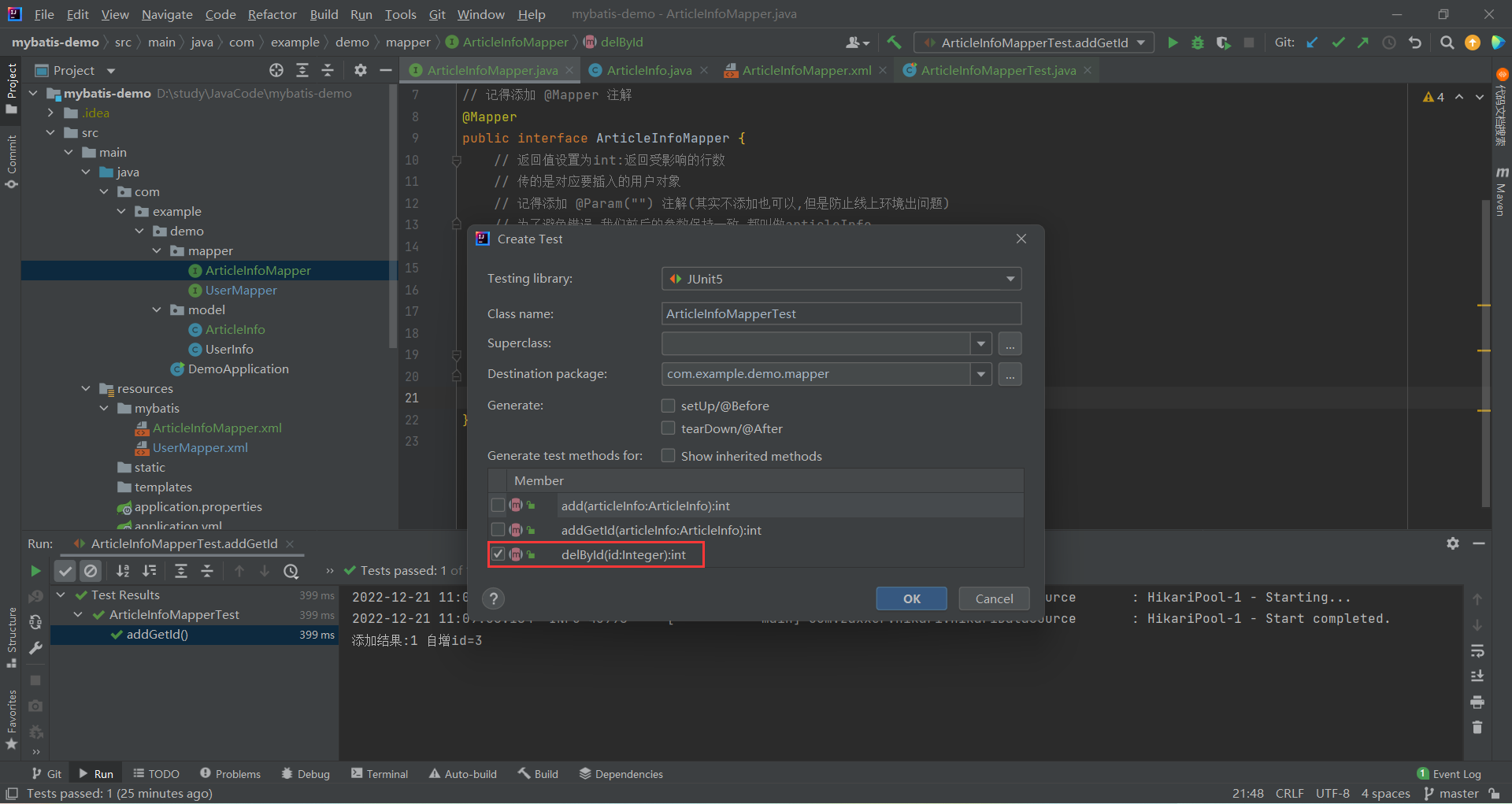Click Git update project arrow icon
The height and width of the screenshot is (804, 1512).
click(1313, 43)
